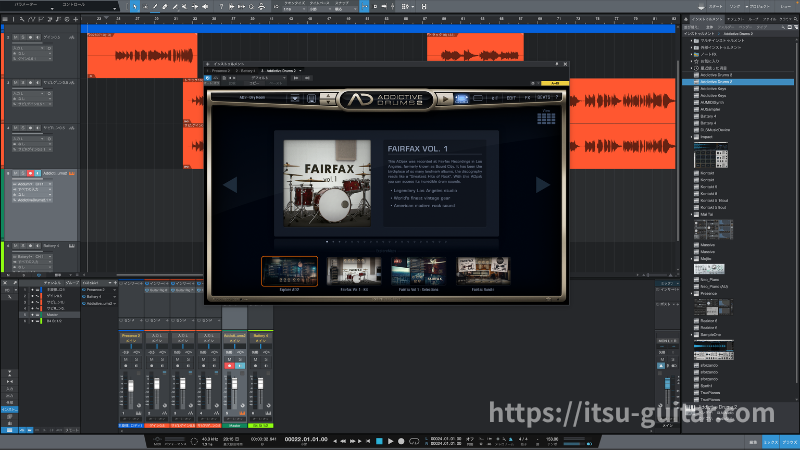This screenshot has width=800, height=450.
Task: Adjust Battery 4 channel pan slider
Action: [260, 346]
